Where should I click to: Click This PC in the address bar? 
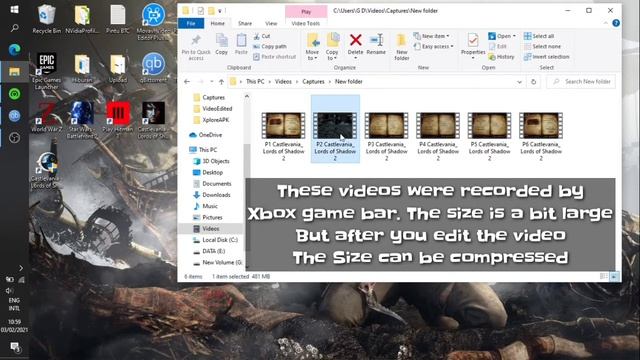tap(255, 82)
